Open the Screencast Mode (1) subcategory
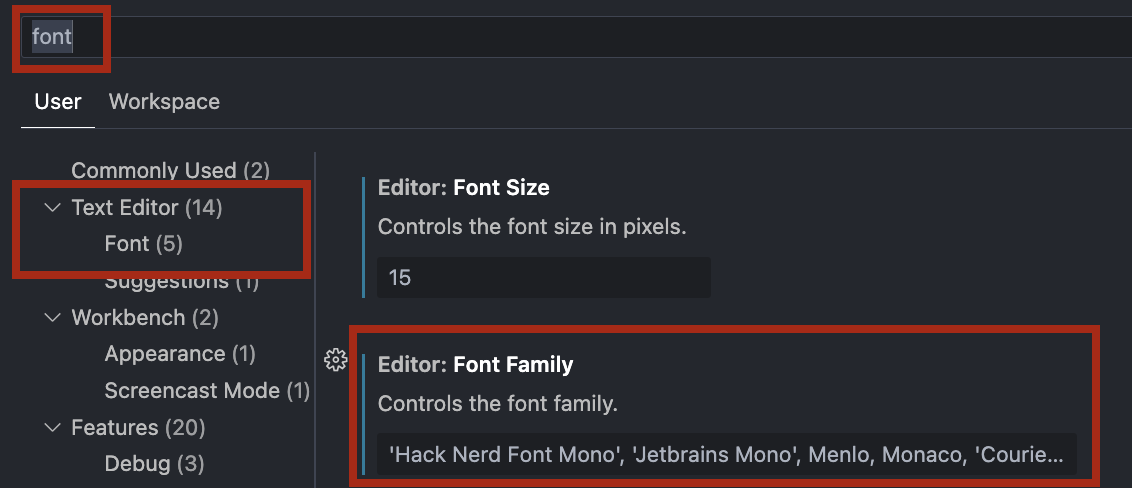The image size is (1132, 488). click(207, 391)
